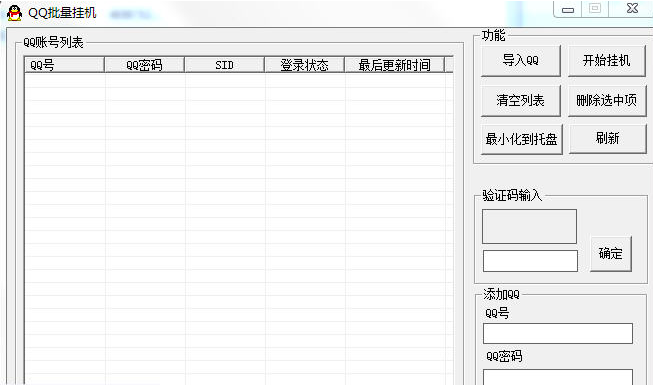The height and width of the screenshot is (385, 653).
Task: Click 最小化到托盘 to minimize to tray
Action: coord(521,139)
